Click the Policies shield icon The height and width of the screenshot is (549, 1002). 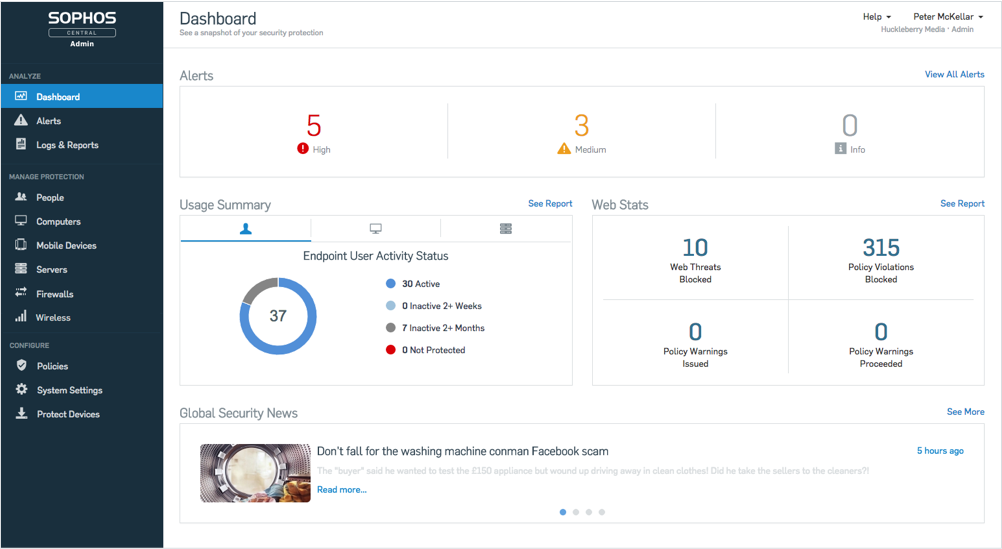pyautogui.click(x=21, y=366)
